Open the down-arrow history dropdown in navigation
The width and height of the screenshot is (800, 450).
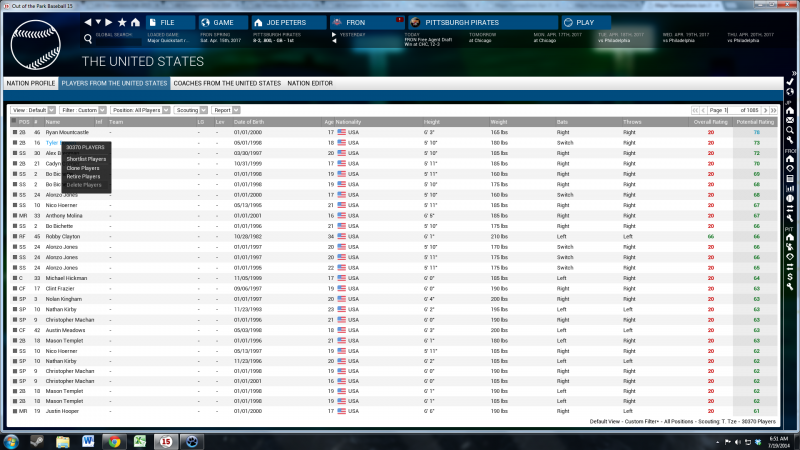(98, 22)
